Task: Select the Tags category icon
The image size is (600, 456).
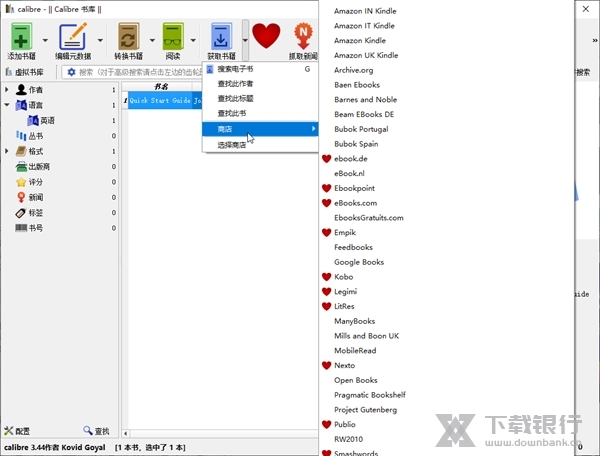Action: tap(21, 213)
